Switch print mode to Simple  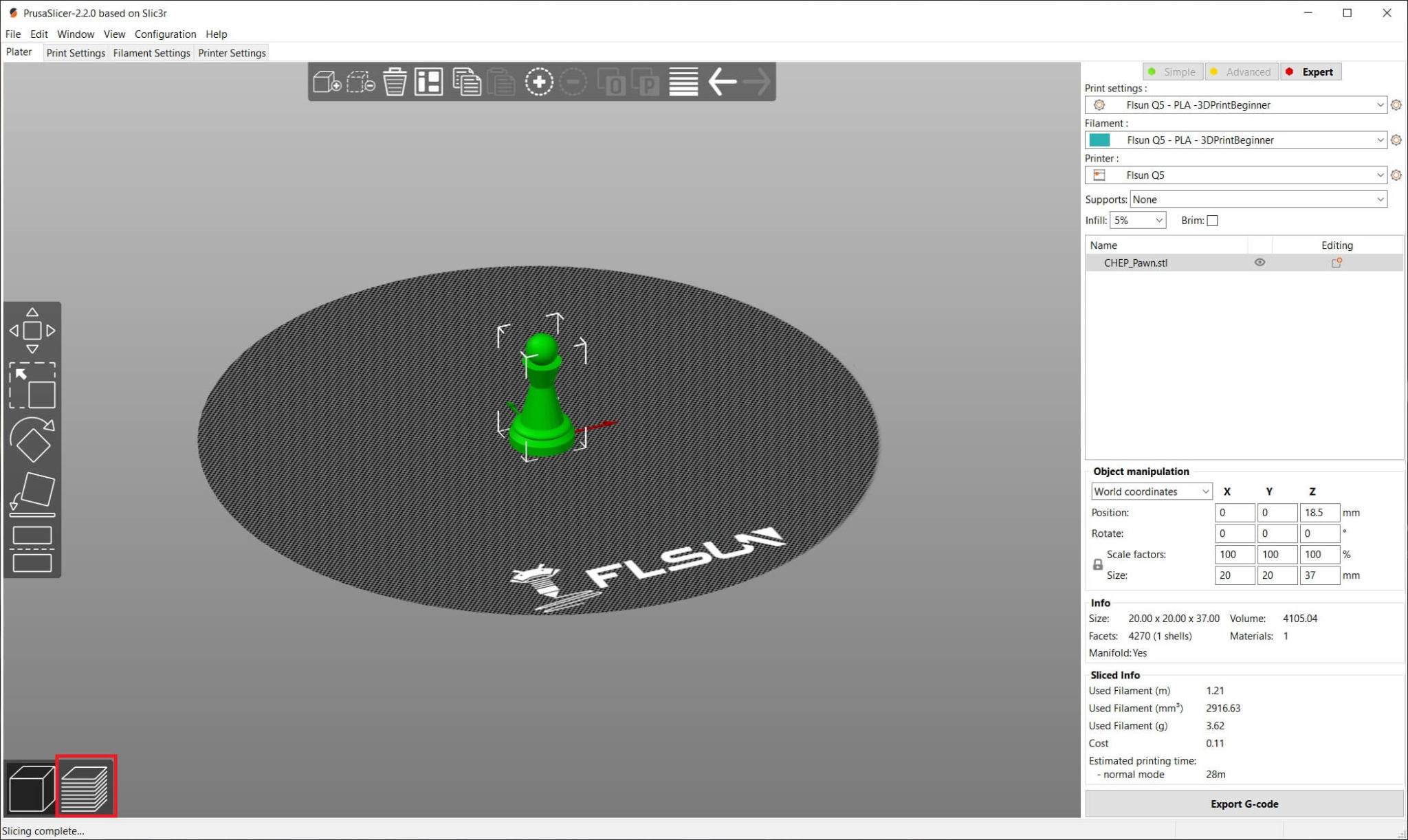point(1173,71)
